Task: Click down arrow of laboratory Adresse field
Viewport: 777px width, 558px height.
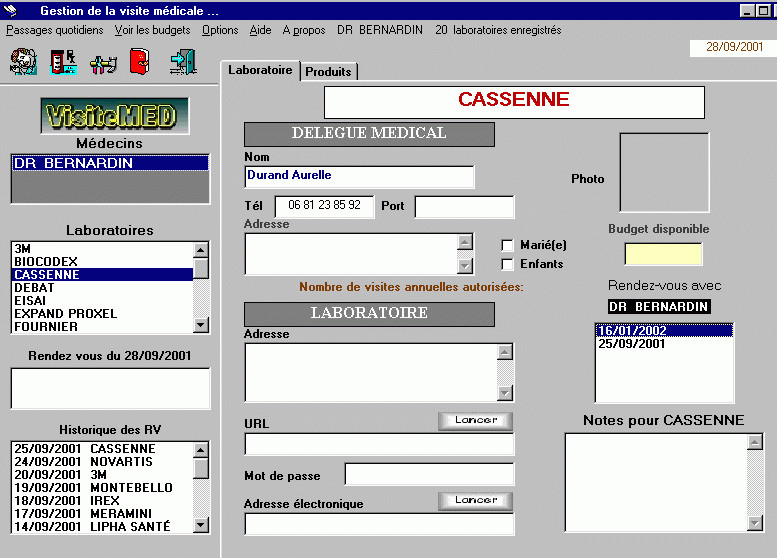Action: (505, 393)
